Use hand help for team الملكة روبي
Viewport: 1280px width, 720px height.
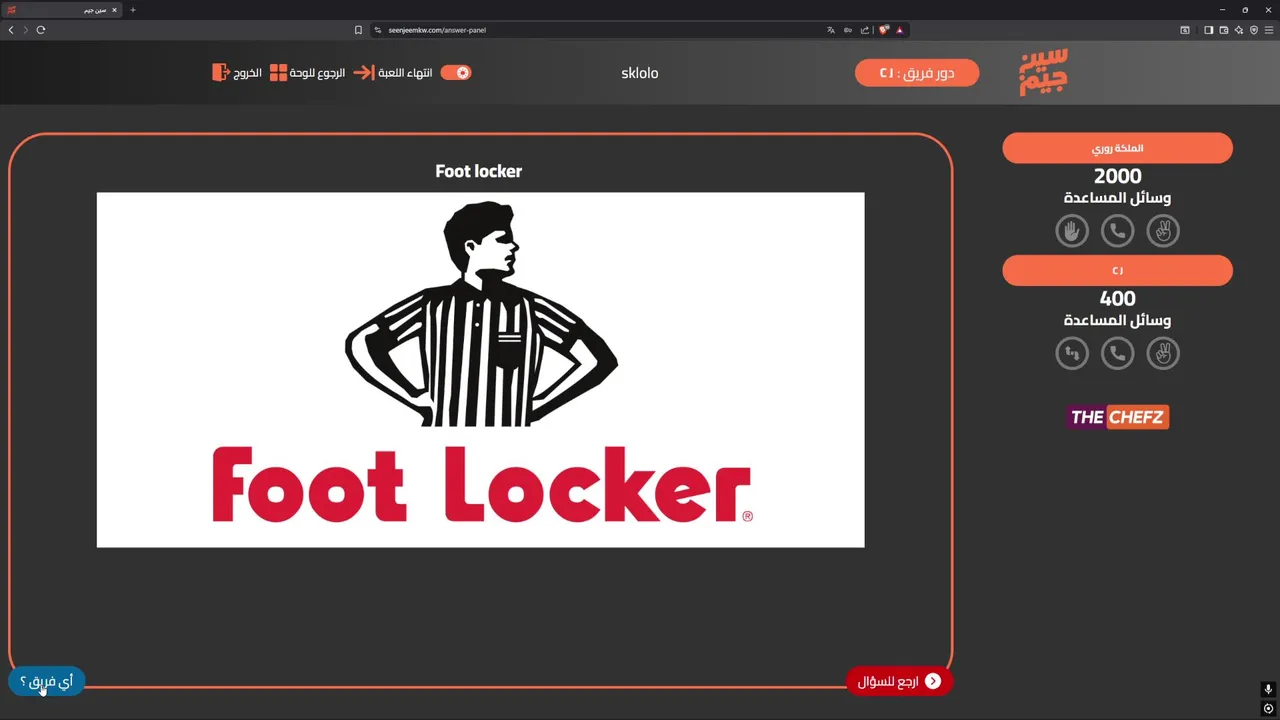[x=1072, y=231]
